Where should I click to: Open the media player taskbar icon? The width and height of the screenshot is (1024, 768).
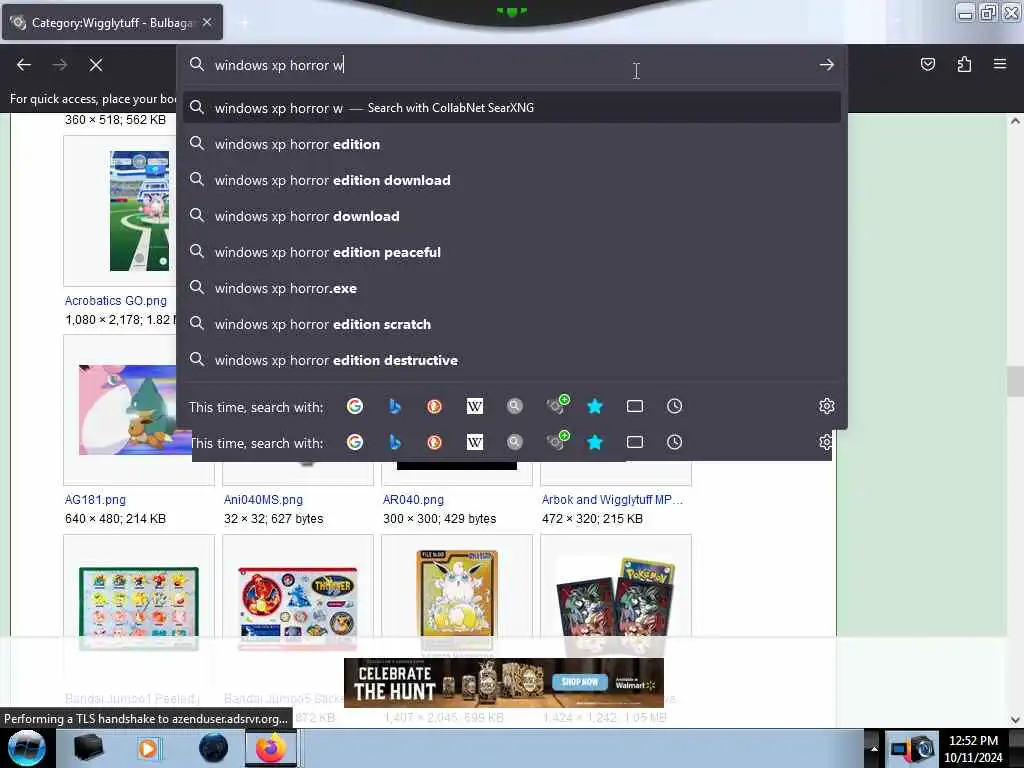(148, 748)
